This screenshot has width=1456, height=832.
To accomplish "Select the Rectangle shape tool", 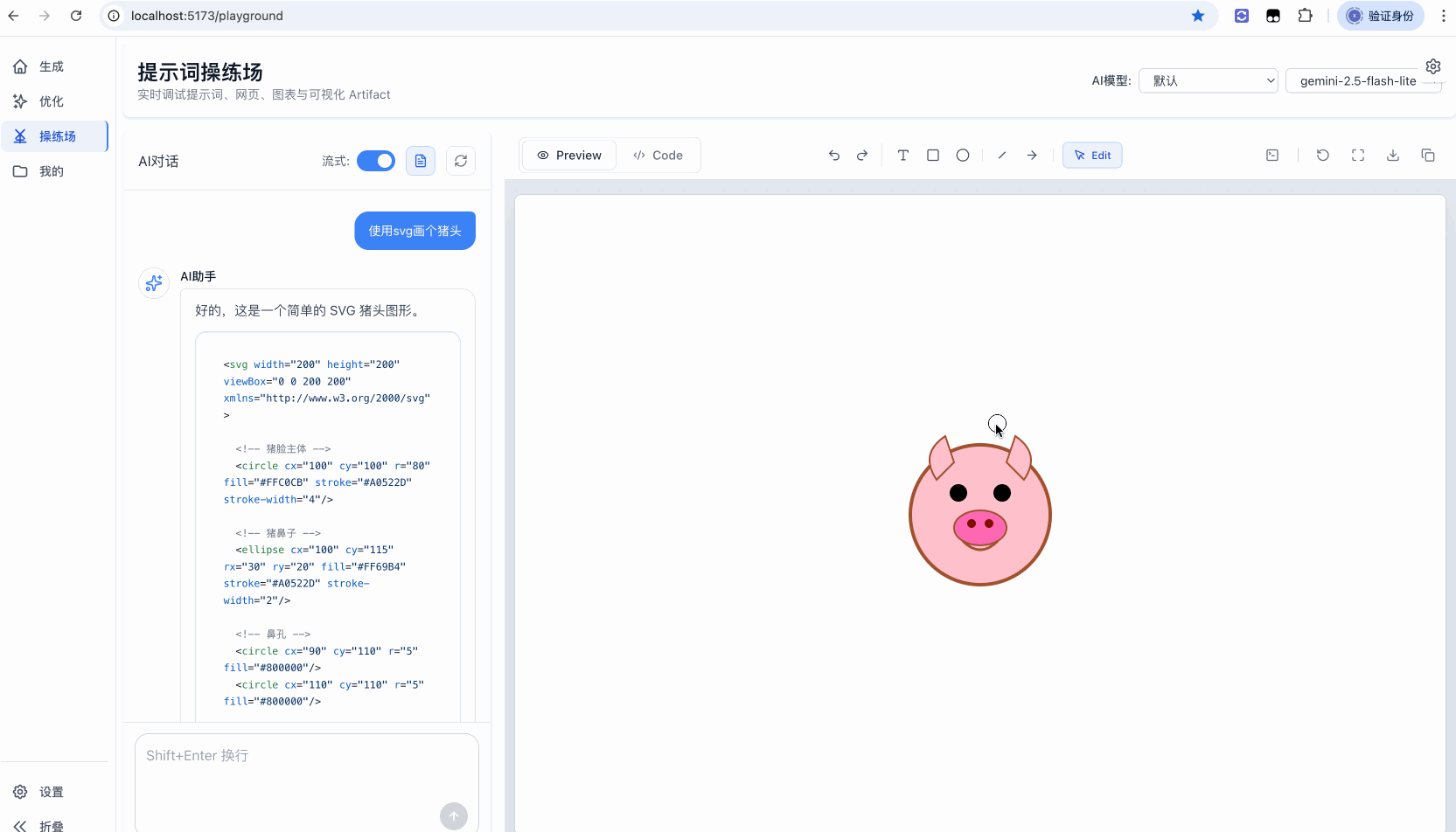I will tap(933, 156).
